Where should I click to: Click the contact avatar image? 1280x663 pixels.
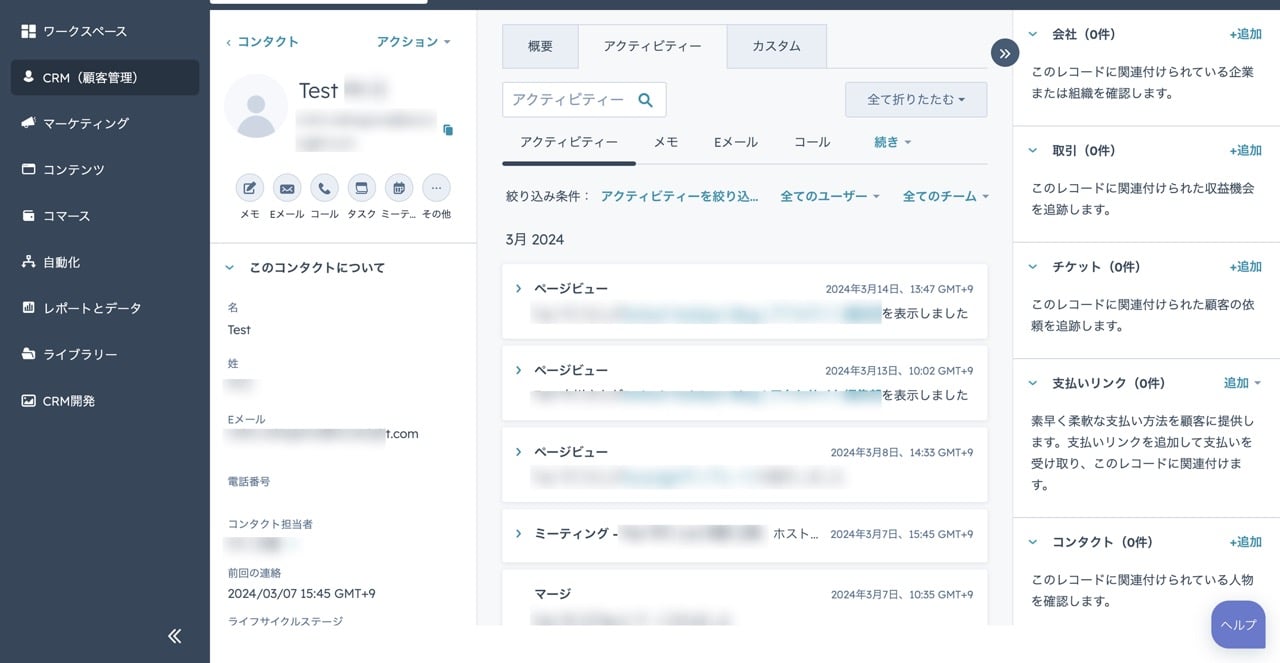(256, 106)
